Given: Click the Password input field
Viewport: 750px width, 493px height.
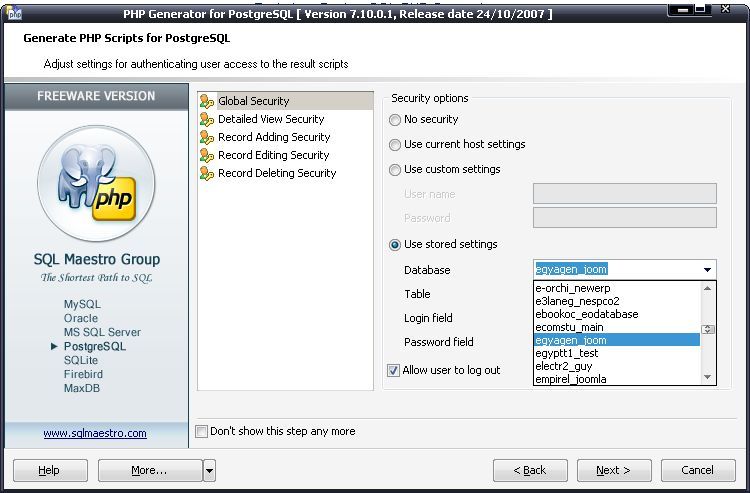Looking at the screenshot, I should tap(625, 218).
